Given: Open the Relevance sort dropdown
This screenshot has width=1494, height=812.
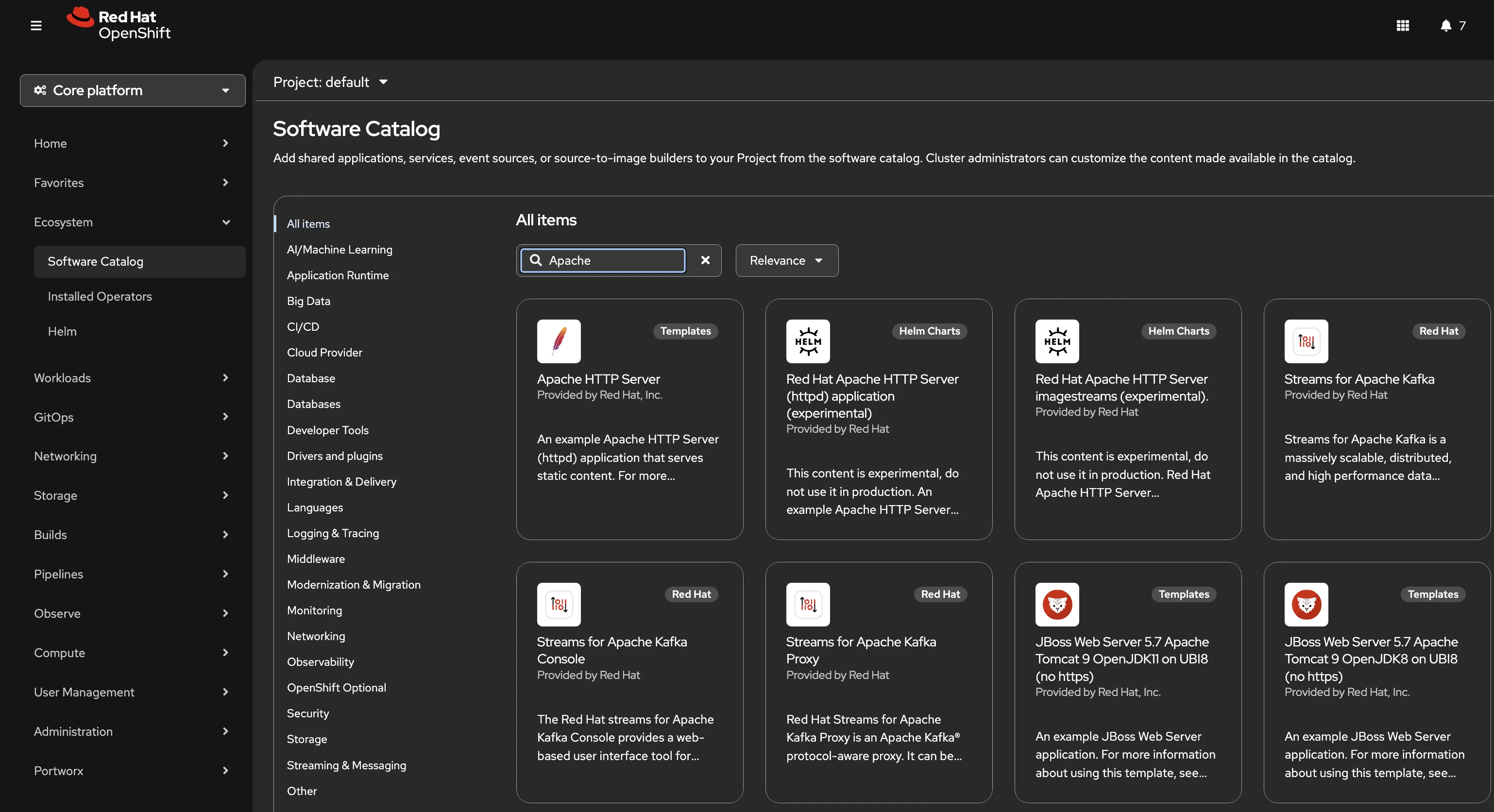Looking at the screenshot, I should click(786, 260).
